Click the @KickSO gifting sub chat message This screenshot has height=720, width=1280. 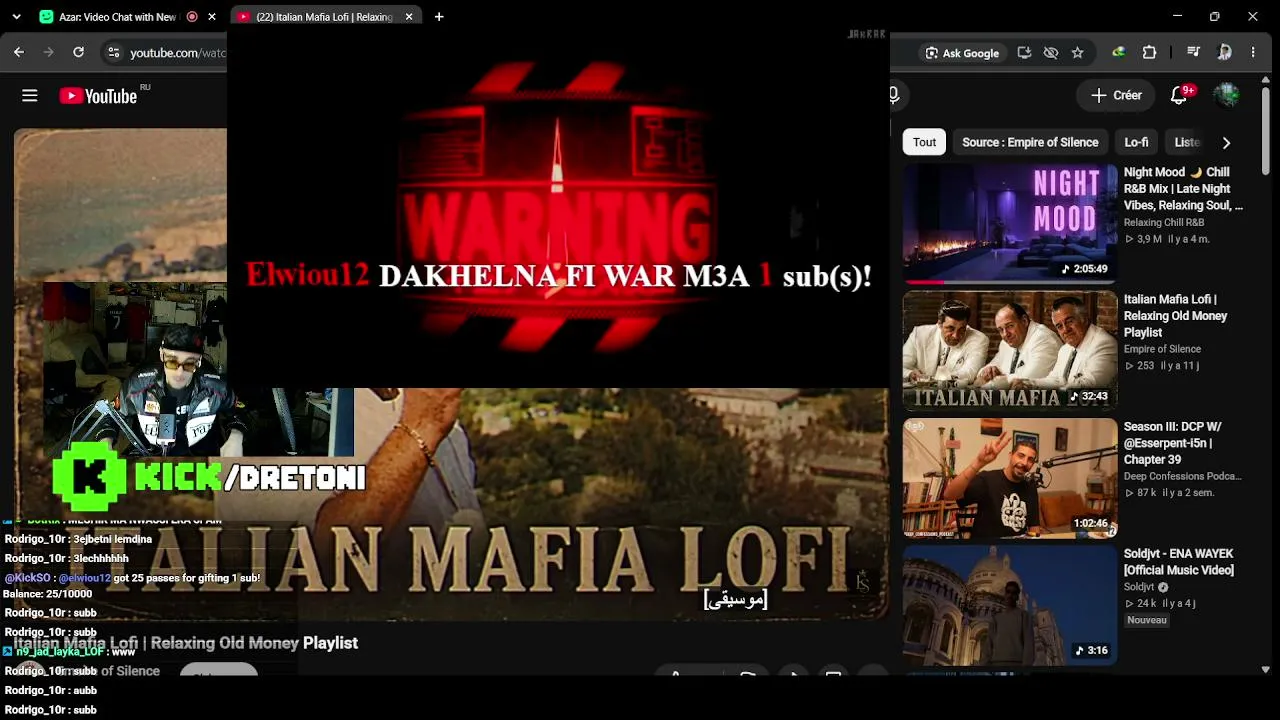coord(132,578)
